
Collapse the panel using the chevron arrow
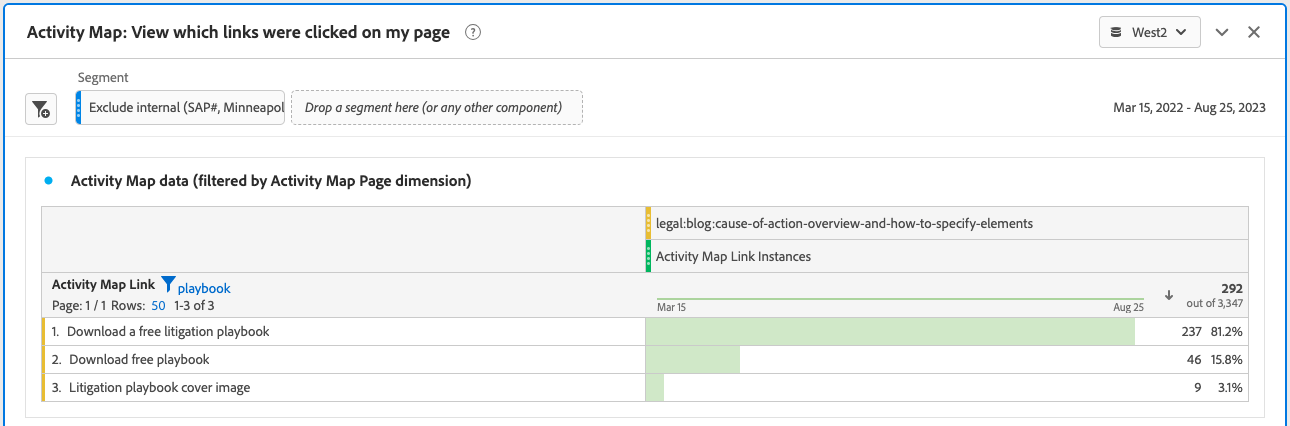1222,32
